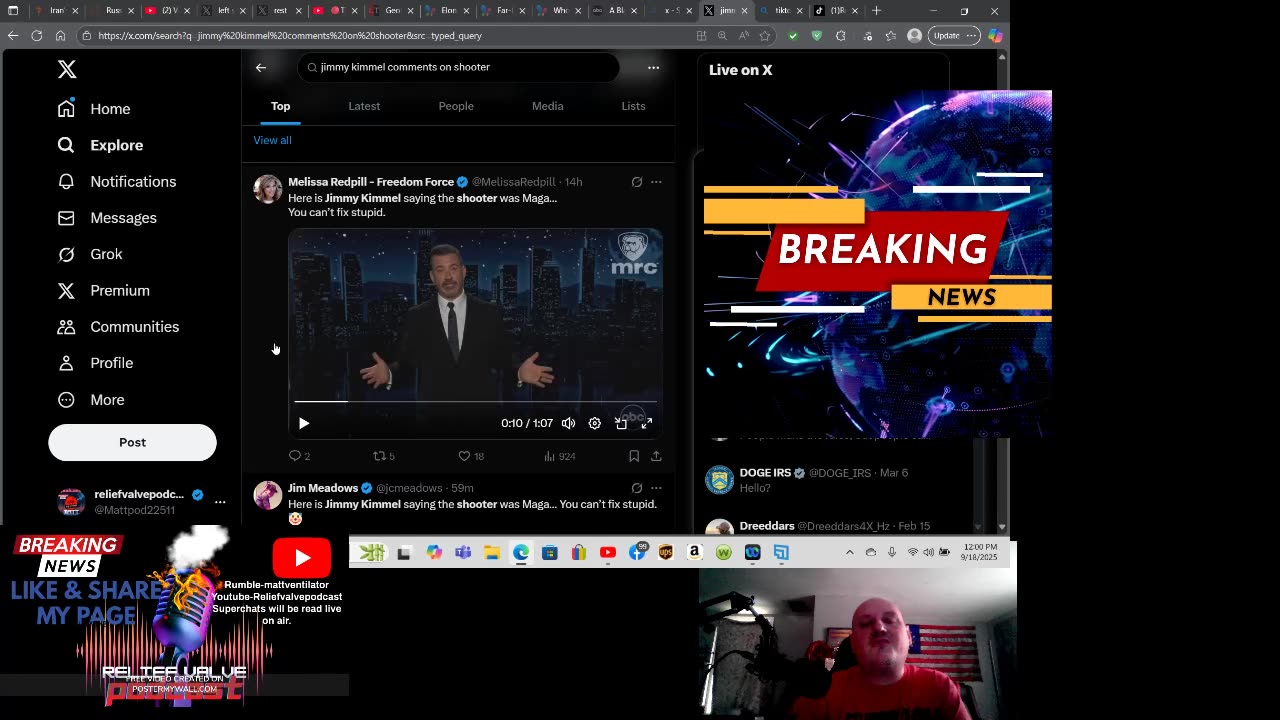Switch to the Media tab
1280x720 pixels.
tap(547, 106)
